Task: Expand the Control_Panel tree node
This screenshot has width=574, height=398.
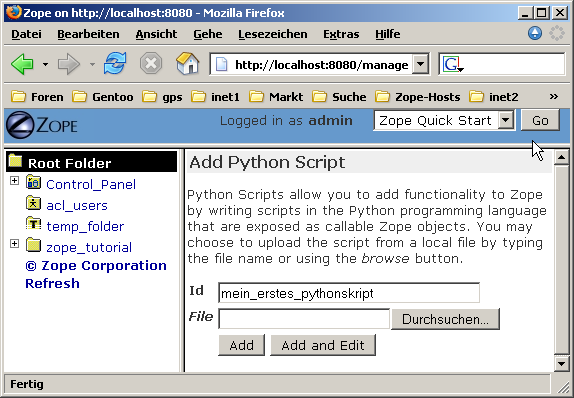Action: coord(14,181)
